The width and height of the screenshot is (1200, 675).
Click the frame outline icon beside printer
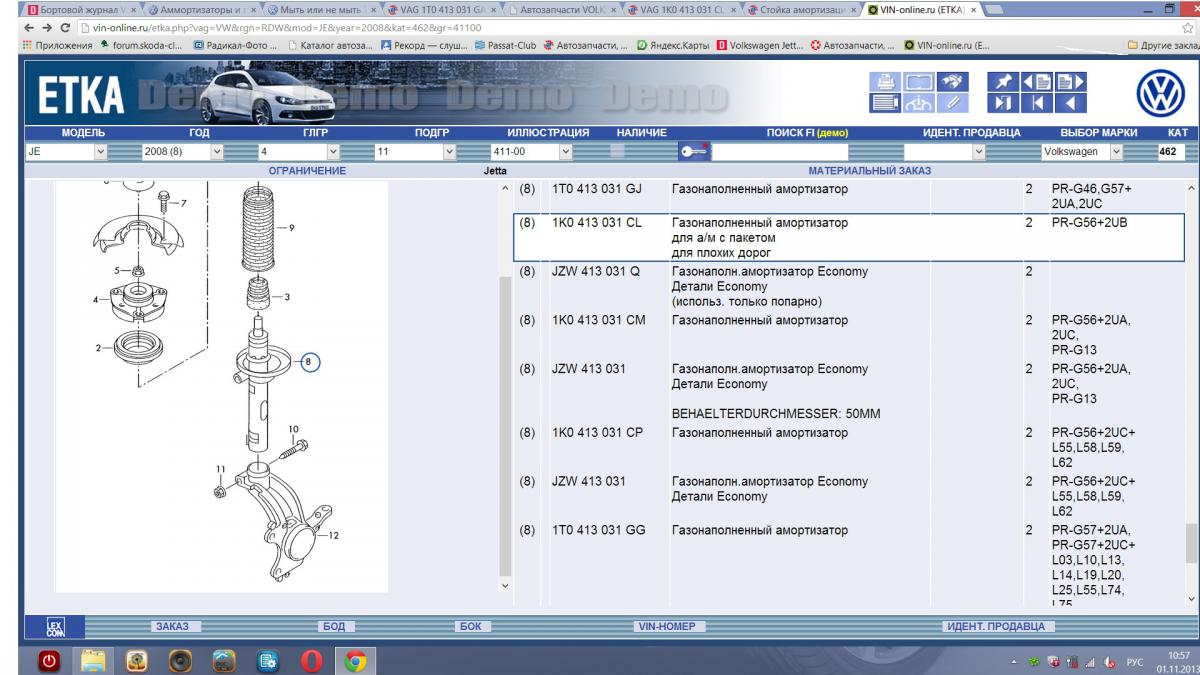[x=919, y=82]
